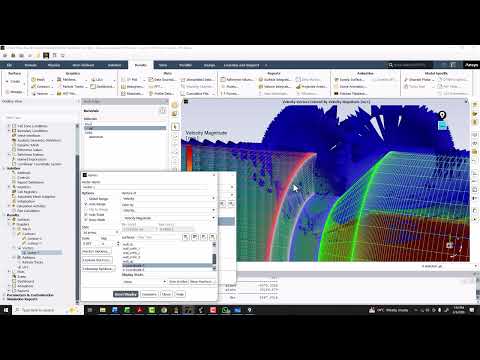The width and height of the screenshot is (480, 360).
Task: Toggle the Auto Range checkbox
Action: tap(86, 204)
